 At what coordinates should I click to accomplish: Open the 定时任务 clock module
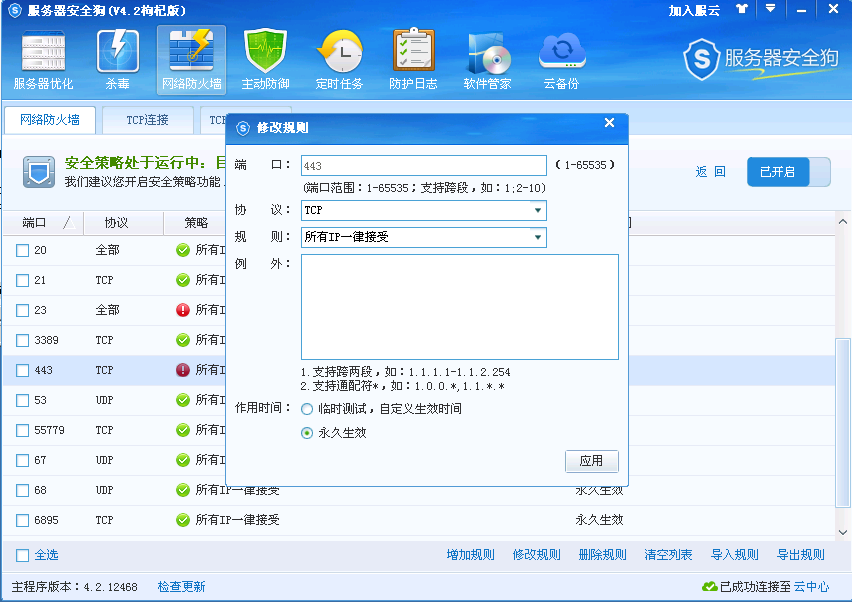[x=339, y=60]
